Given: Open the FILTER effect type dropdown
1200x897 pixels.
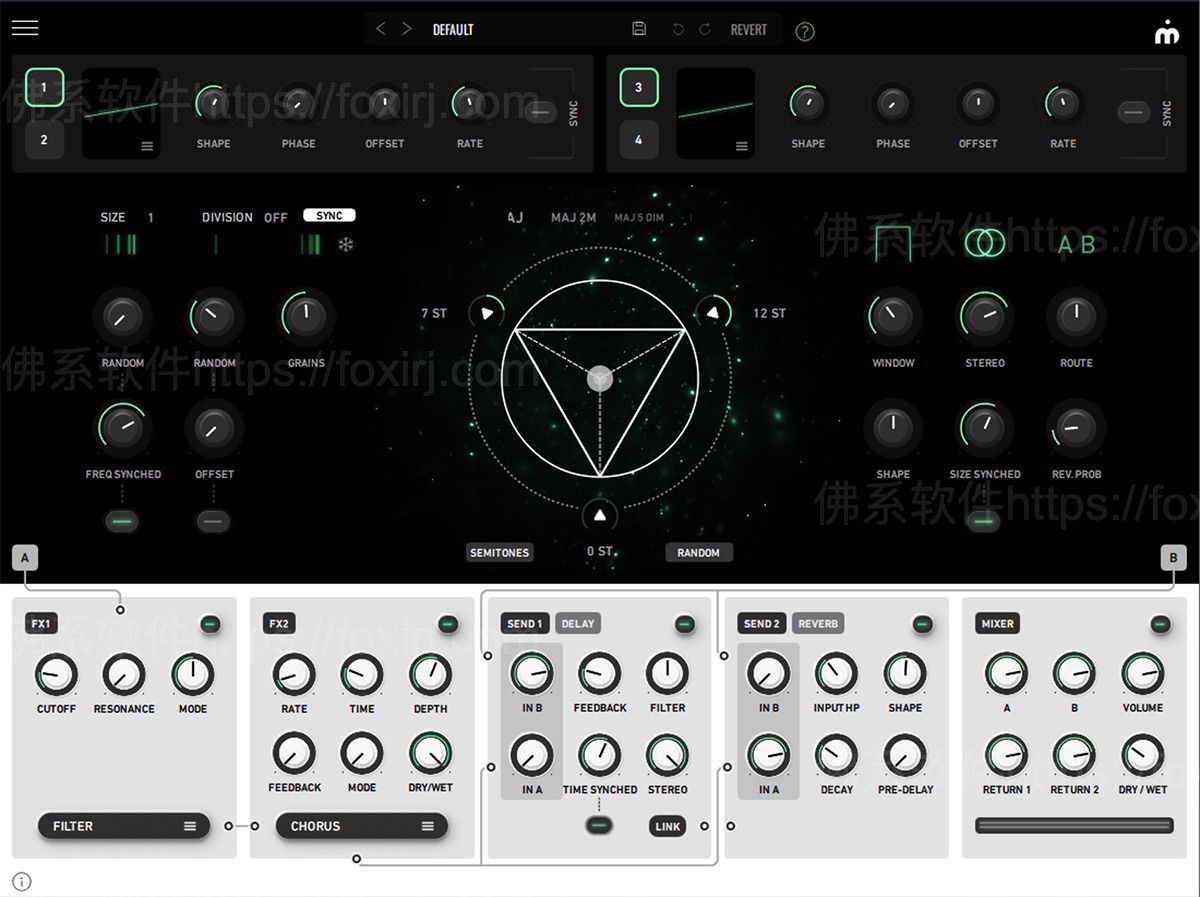Looking at the screenshot, I should 124,826.
